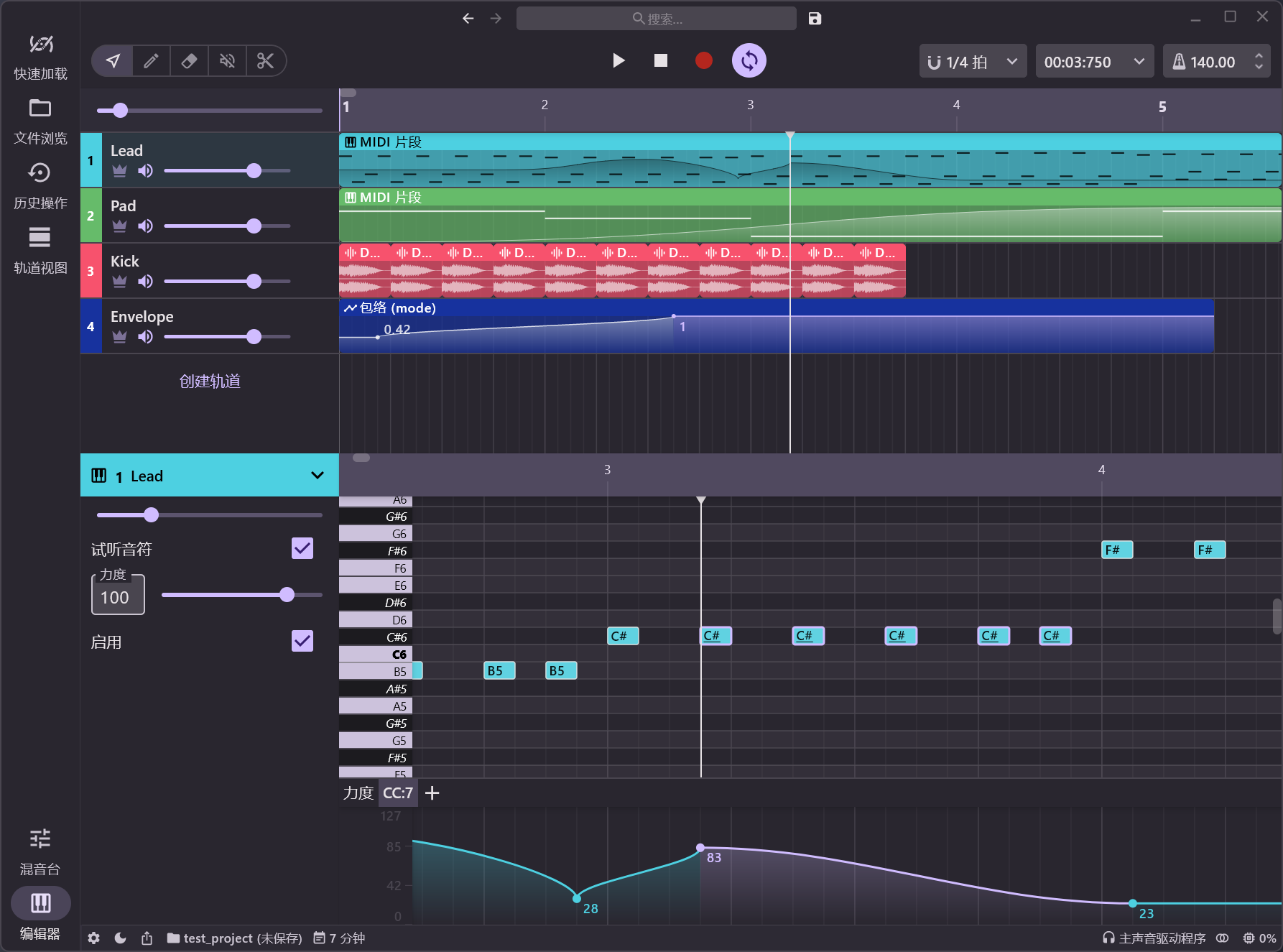Click 创建轨道 to create a track

point(210,382)
